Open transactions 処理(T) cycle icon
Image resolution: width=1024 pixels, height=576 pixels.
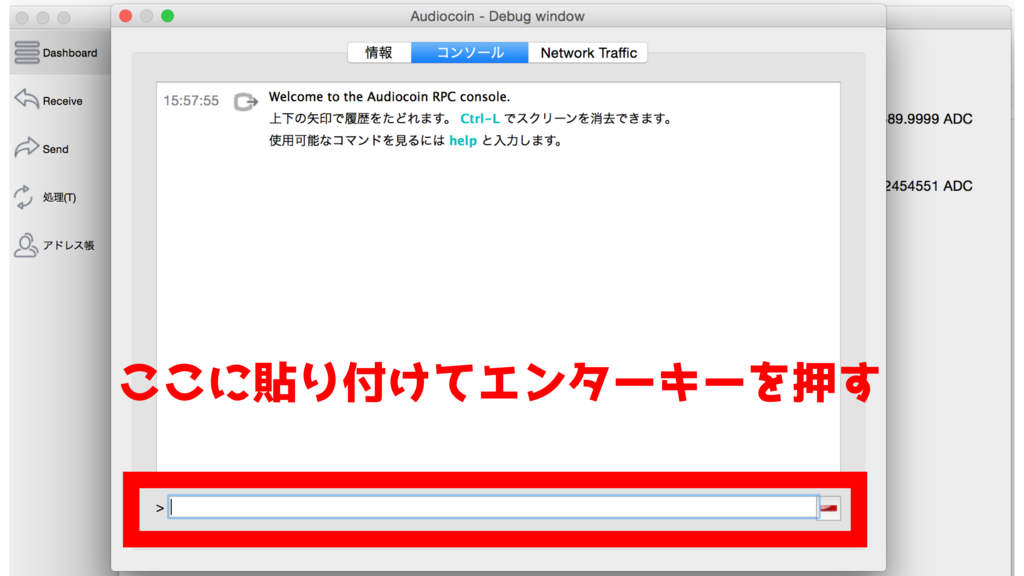pyautogui.click(x=24, y=197)
